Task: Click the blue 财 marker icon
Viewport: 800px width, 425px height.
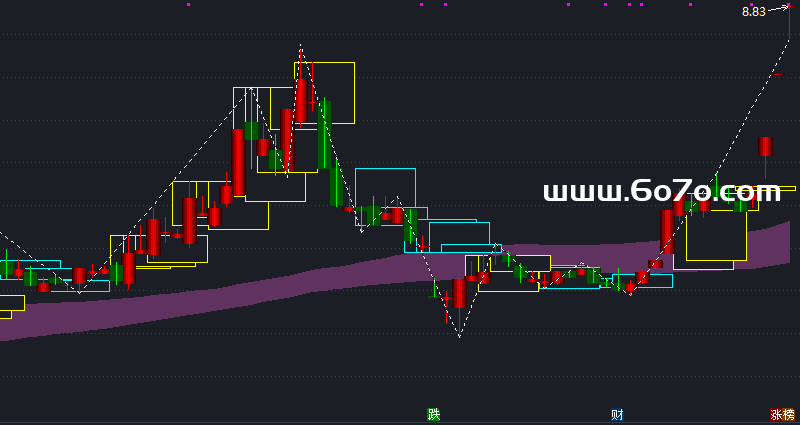Action: (x=618, y=415)
